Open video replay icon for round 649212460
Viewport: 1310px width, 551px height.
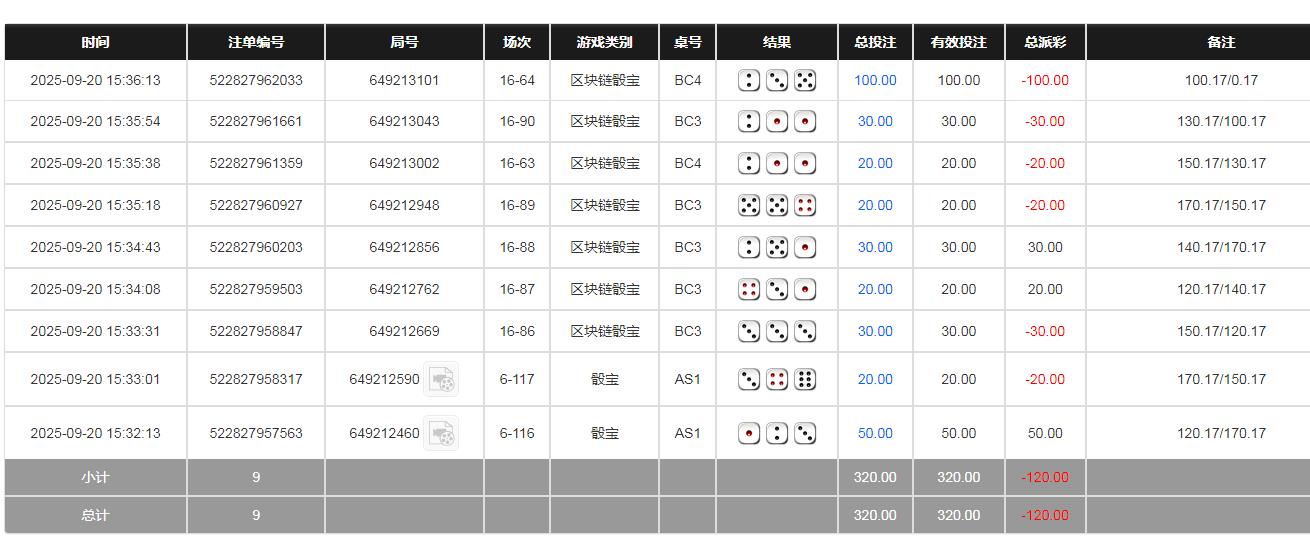[x=441, y=433]
